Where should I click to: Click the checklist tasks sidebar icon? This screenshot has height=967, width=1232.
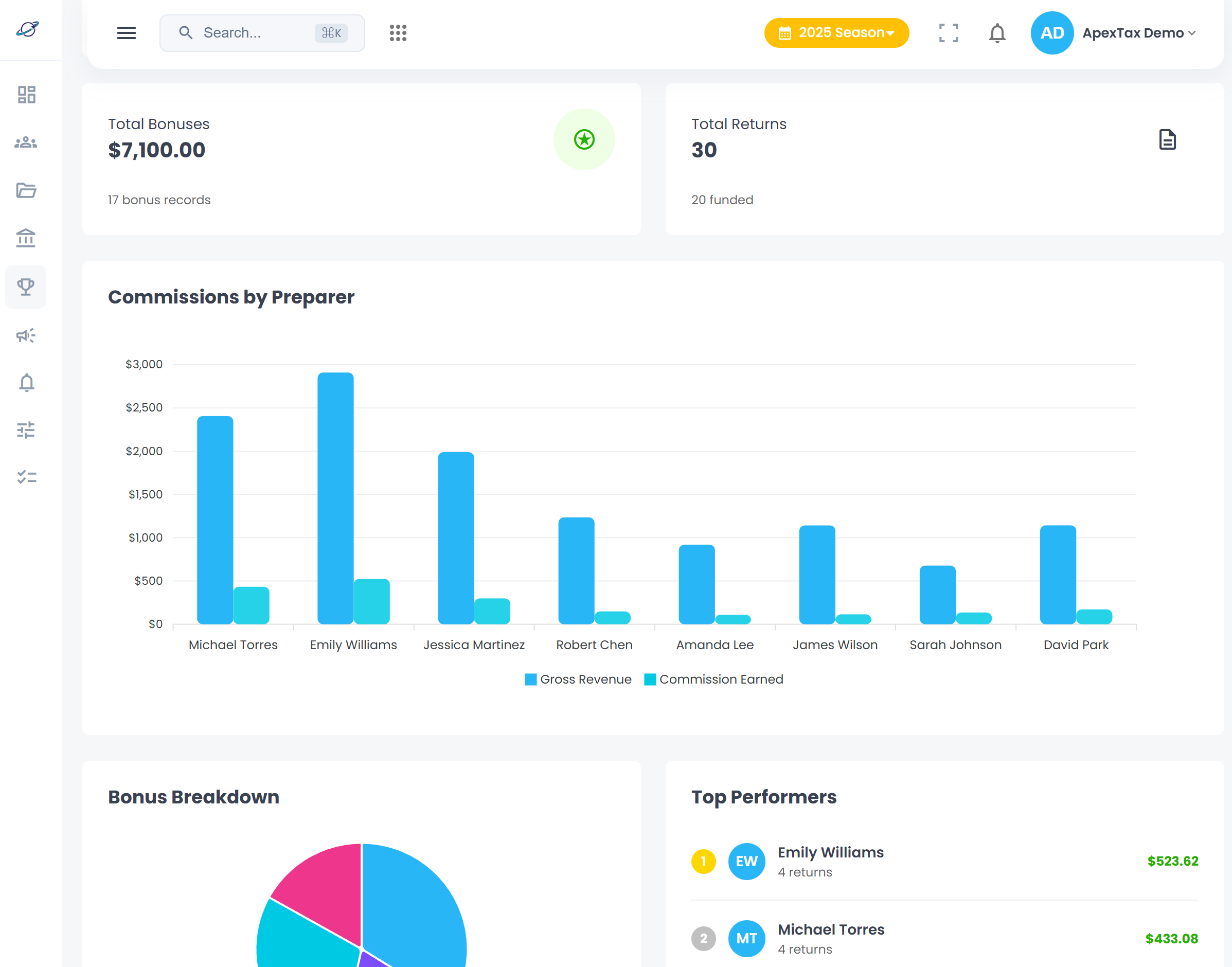[26, 477]
